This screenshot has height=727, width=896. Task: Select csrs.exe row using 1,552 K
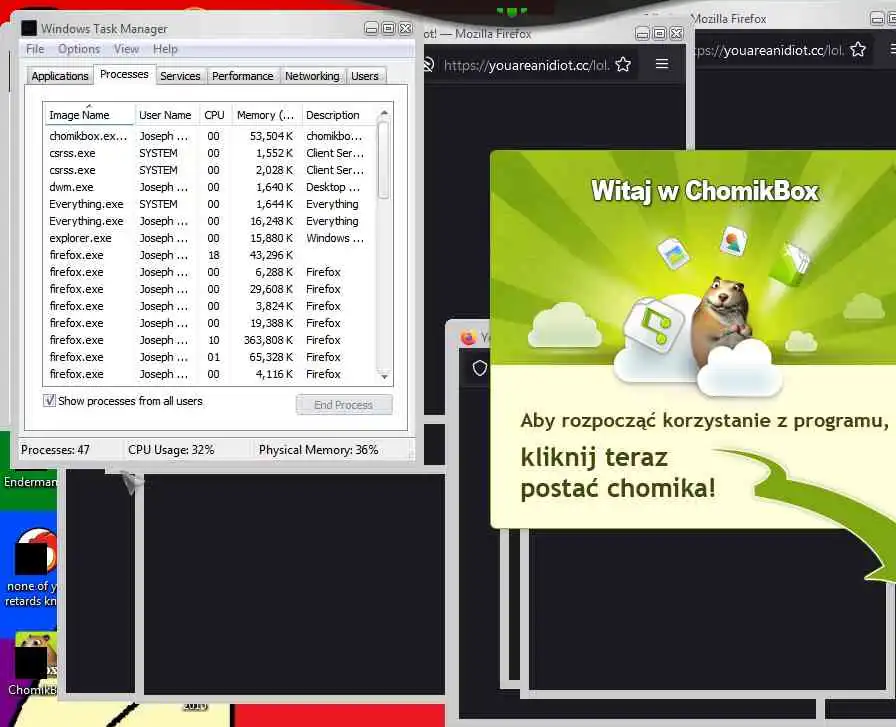coord(210,153)
